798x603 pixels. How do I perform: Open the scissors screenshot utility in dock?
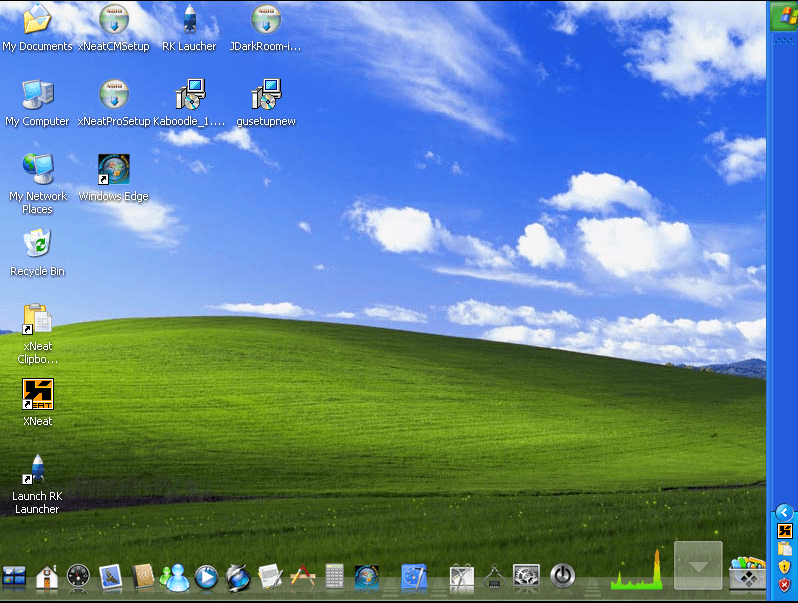point(462,578)
